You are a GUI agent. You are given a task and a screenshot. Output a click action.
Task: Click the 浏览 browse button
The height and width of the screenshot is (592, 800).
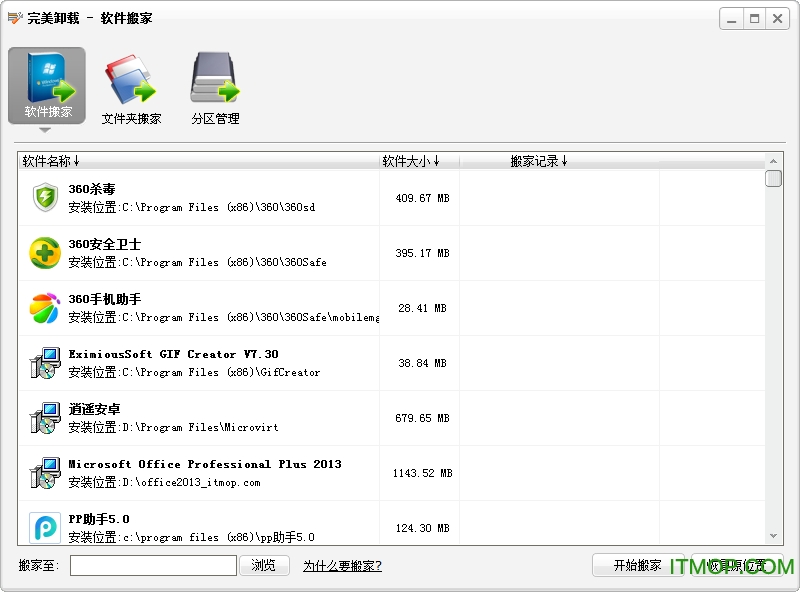tap(264, 565)
